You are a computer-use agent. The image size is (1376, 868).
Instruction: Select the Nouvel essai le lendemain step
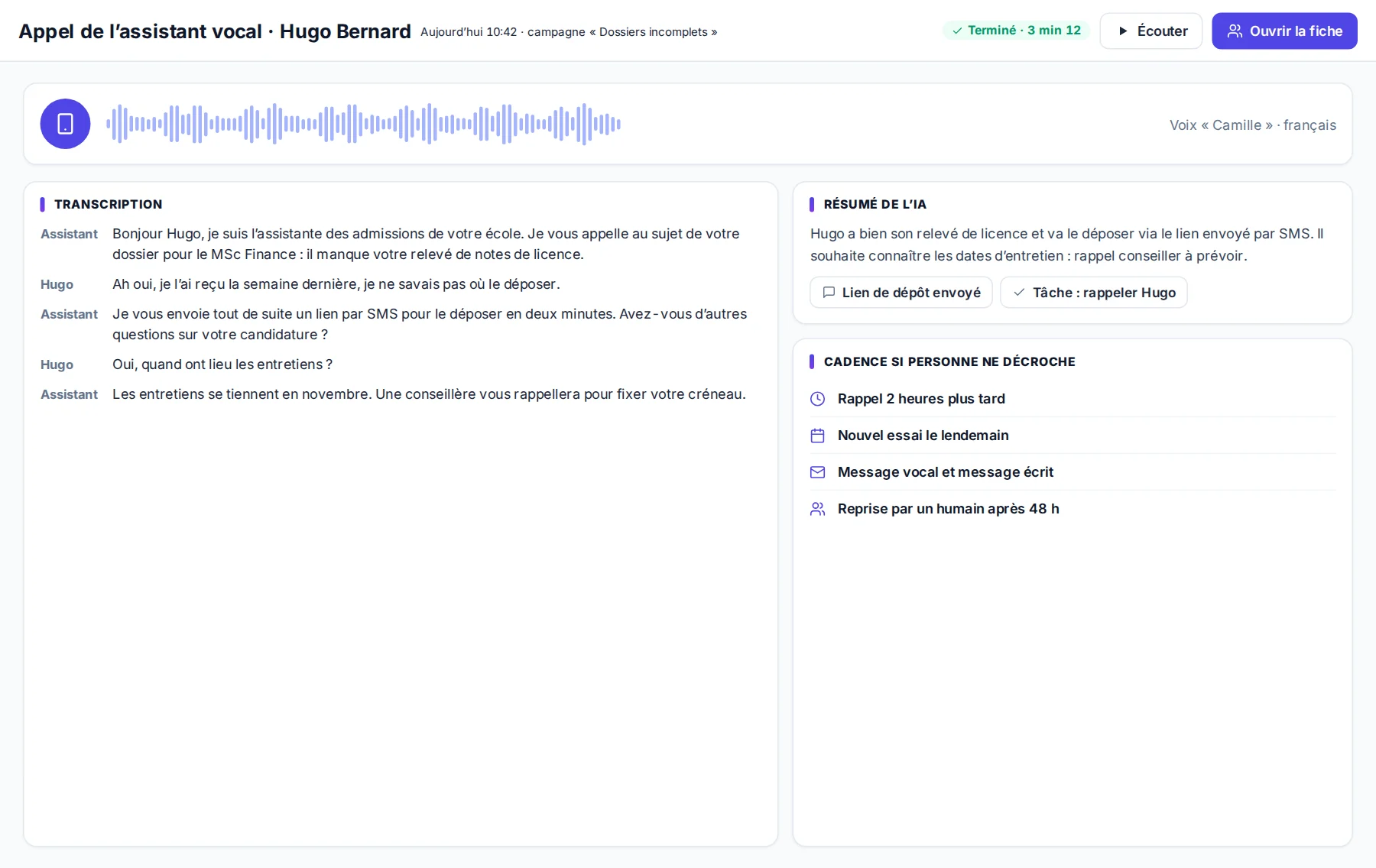coord(1073,436)
